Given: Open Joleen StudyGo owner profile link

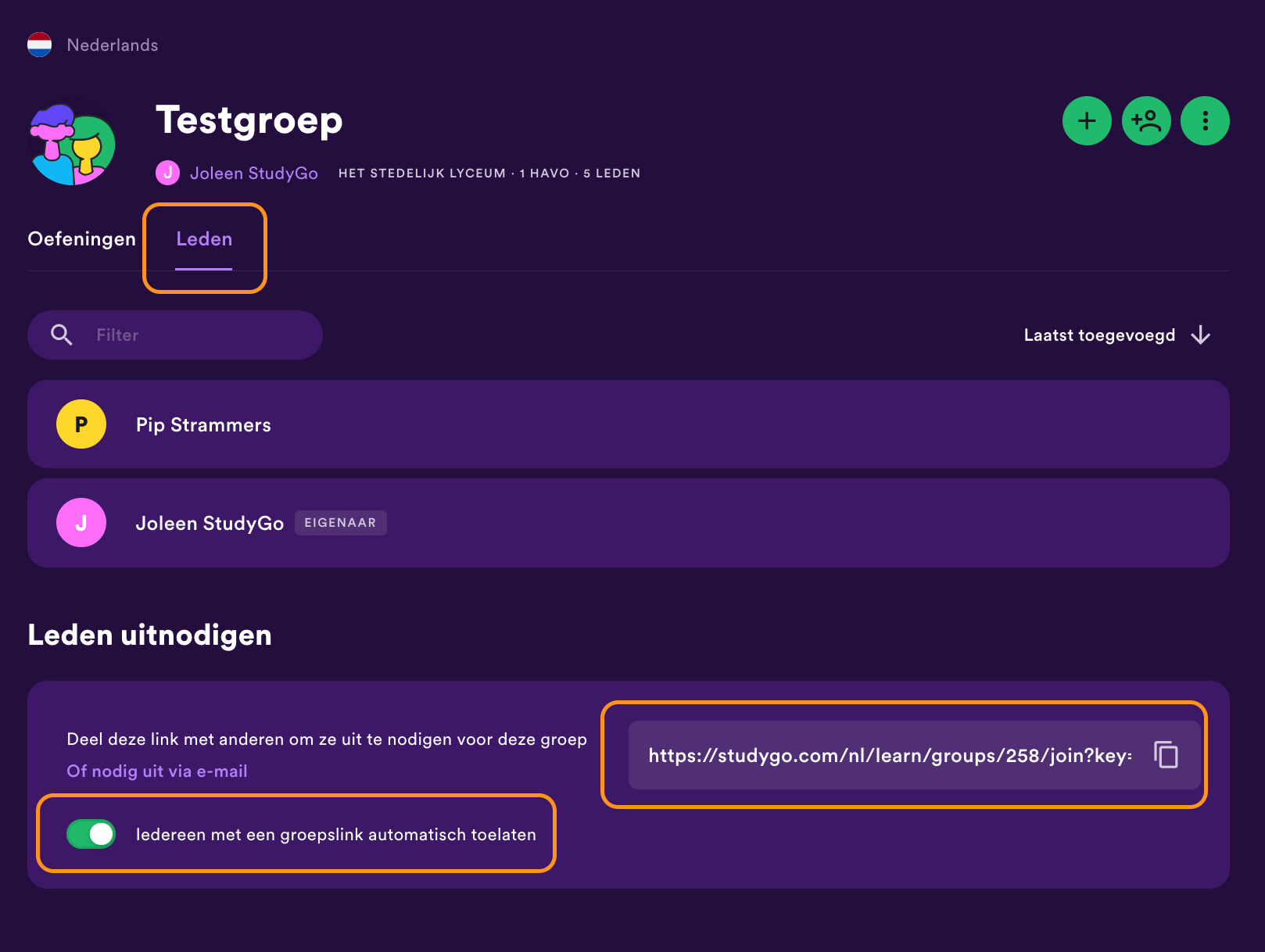Looking at the screenshot, I should (253, 174).
